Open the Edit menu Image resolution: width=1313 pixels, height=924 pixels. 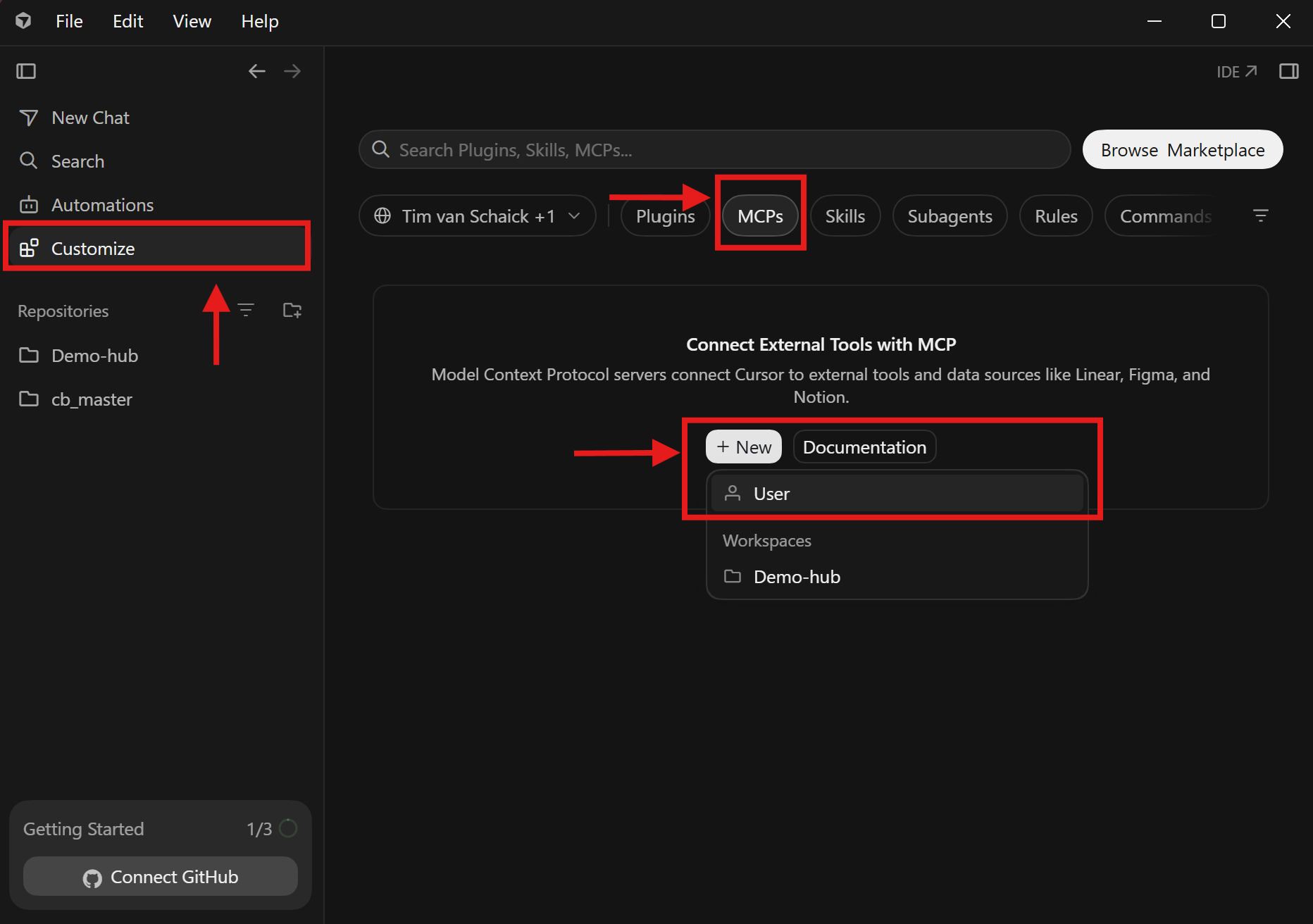[x=127, y=21]
